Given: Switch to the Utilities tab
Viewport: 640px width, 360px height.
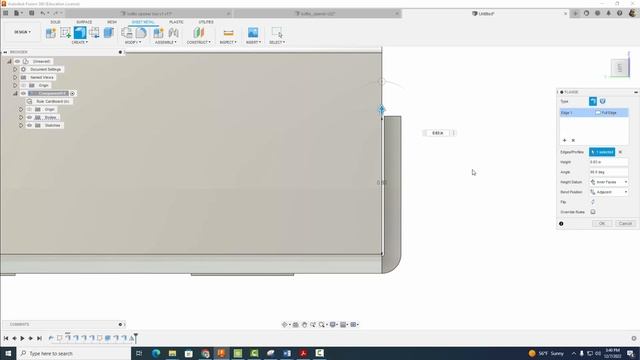Looking at the screenshot, I should (206, 22).
